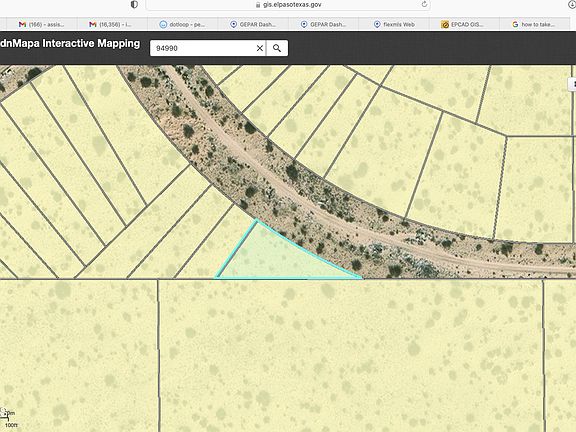Open the Google 'how to take' tab
Image resolution: width=576 pixels, height=432 pixels.
533,24
